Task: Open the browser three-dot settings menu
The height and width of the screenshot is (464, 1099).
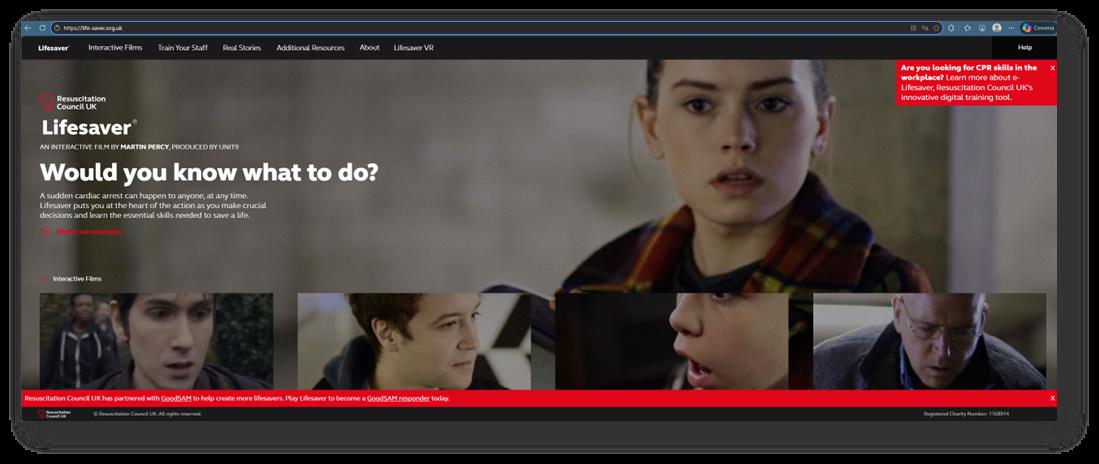Action: click(1011, 28)
